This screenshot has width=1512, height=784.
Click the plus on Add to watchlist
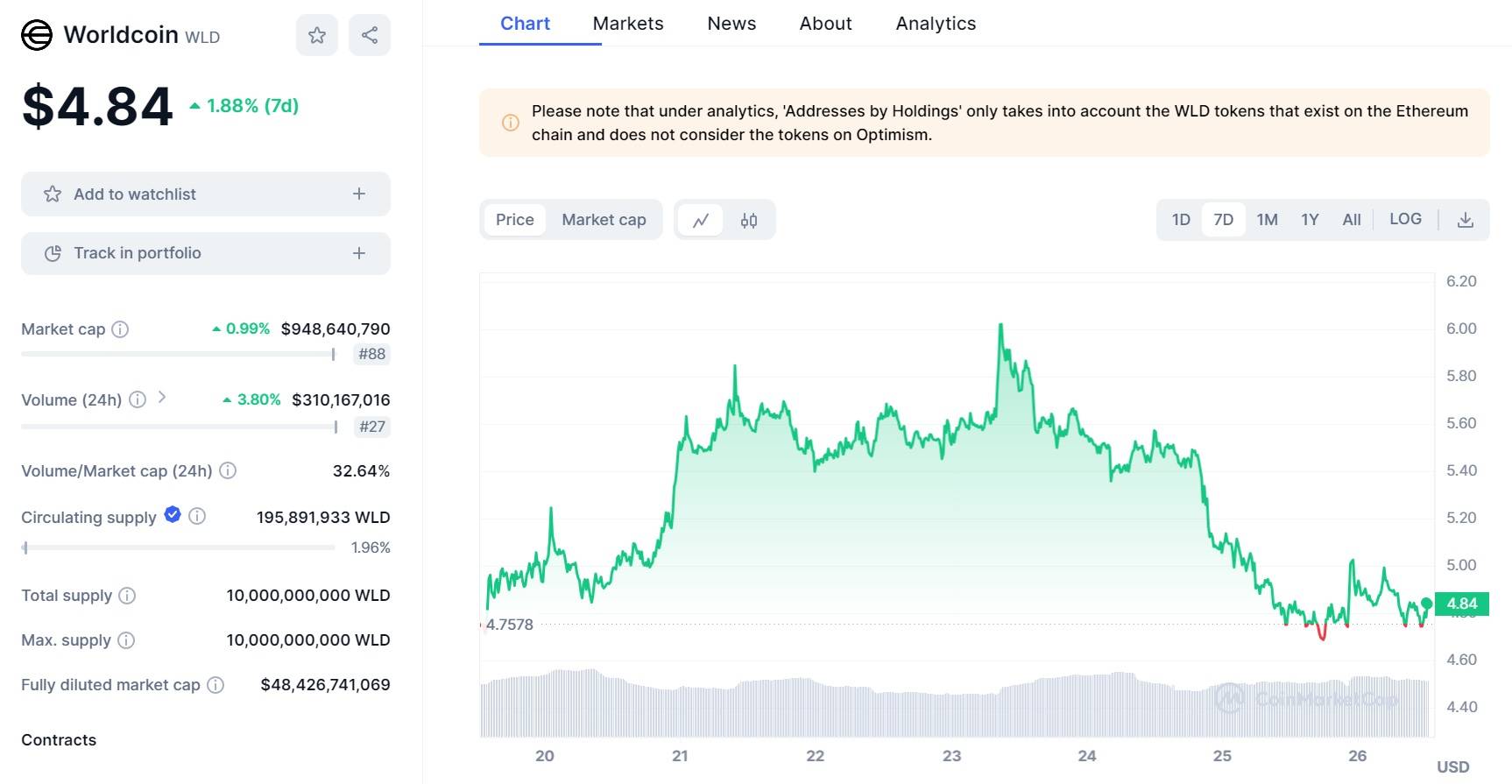(359, 194)
